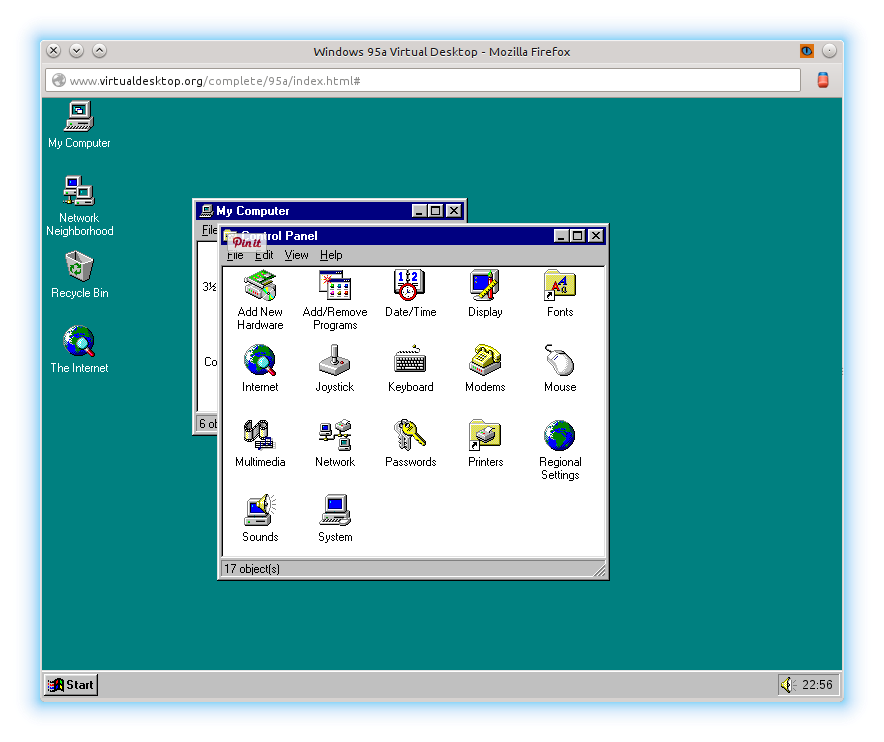Viewport: 884px width, 742px height.
Task: Select the Add/Remove Programs icon
Action: (335, 286)
